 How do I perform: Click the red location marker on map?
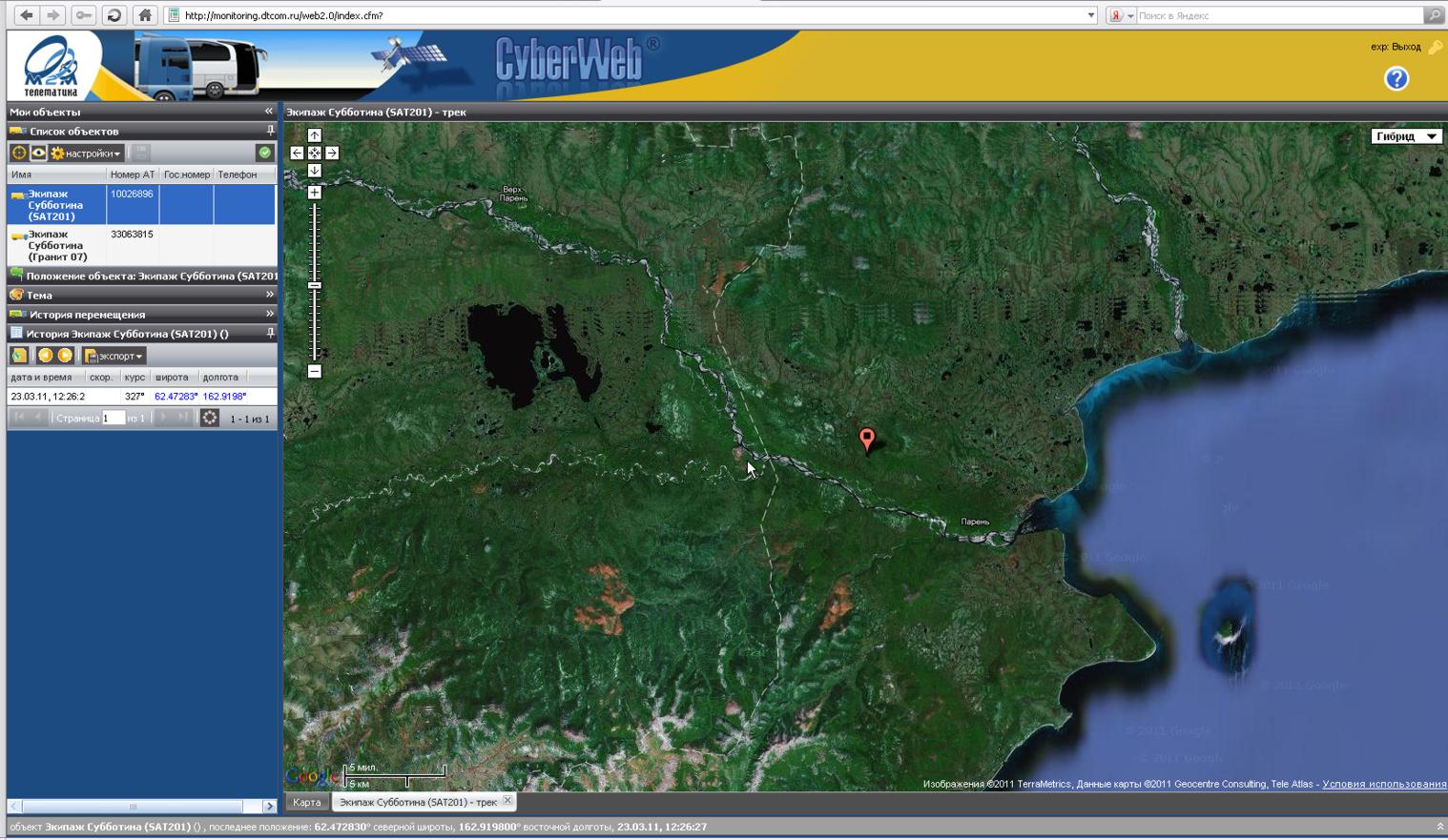point(866,439)
